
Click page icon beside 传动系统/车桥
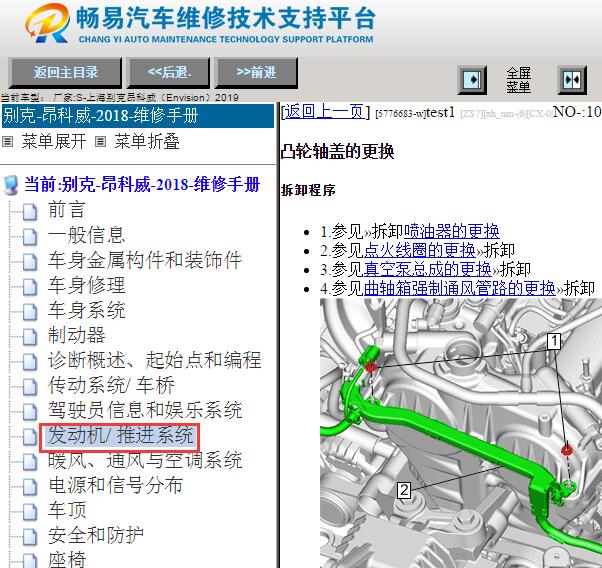(x=30, y=386)
